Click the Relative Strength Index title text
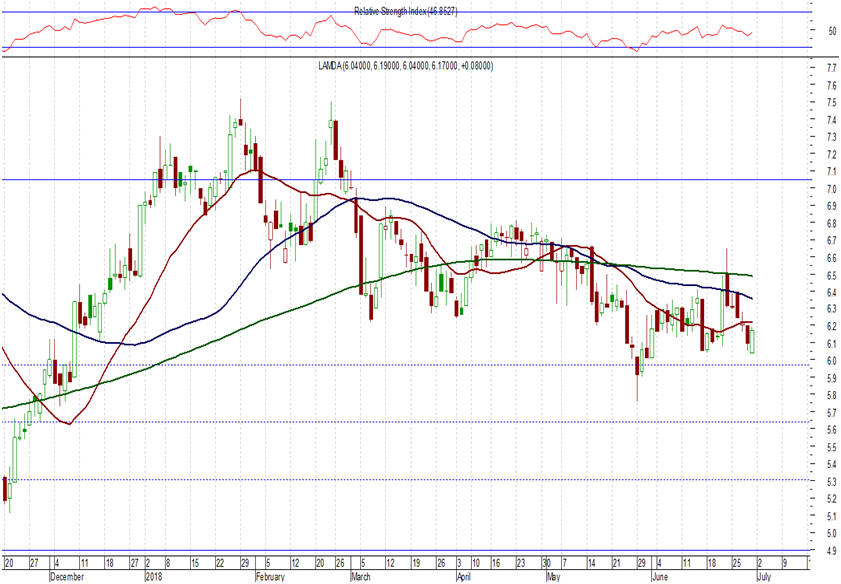 (405, 11)
